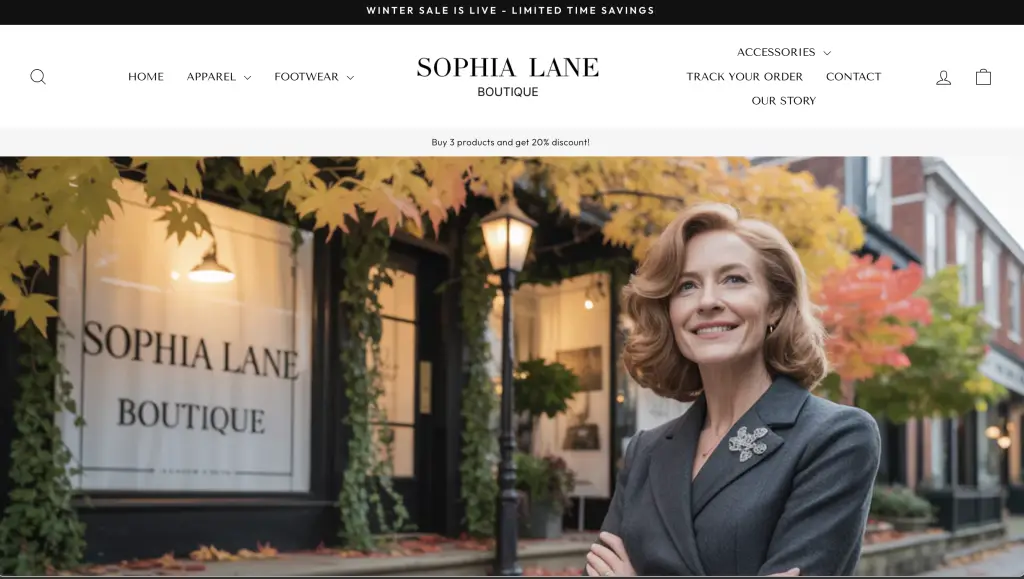Expand the Accessories dropdown chevron
The image size is (1024, 579).
click(827, 53)
